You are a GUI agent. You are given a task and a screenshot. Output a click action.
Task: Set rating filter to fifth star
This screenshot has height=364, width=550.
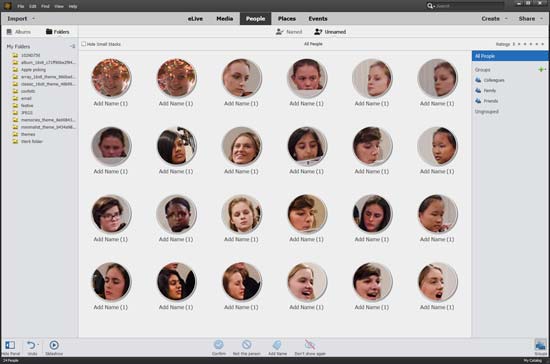(x=542, y=44)
